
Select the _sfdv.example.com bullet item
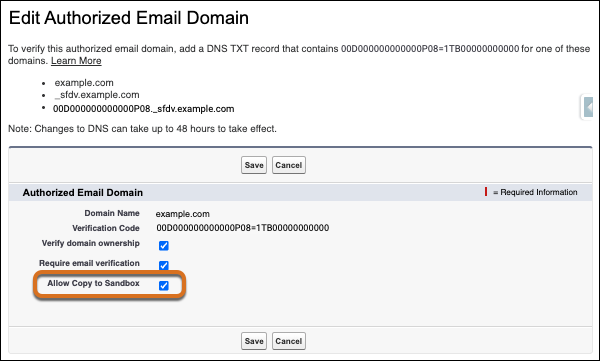97,95
